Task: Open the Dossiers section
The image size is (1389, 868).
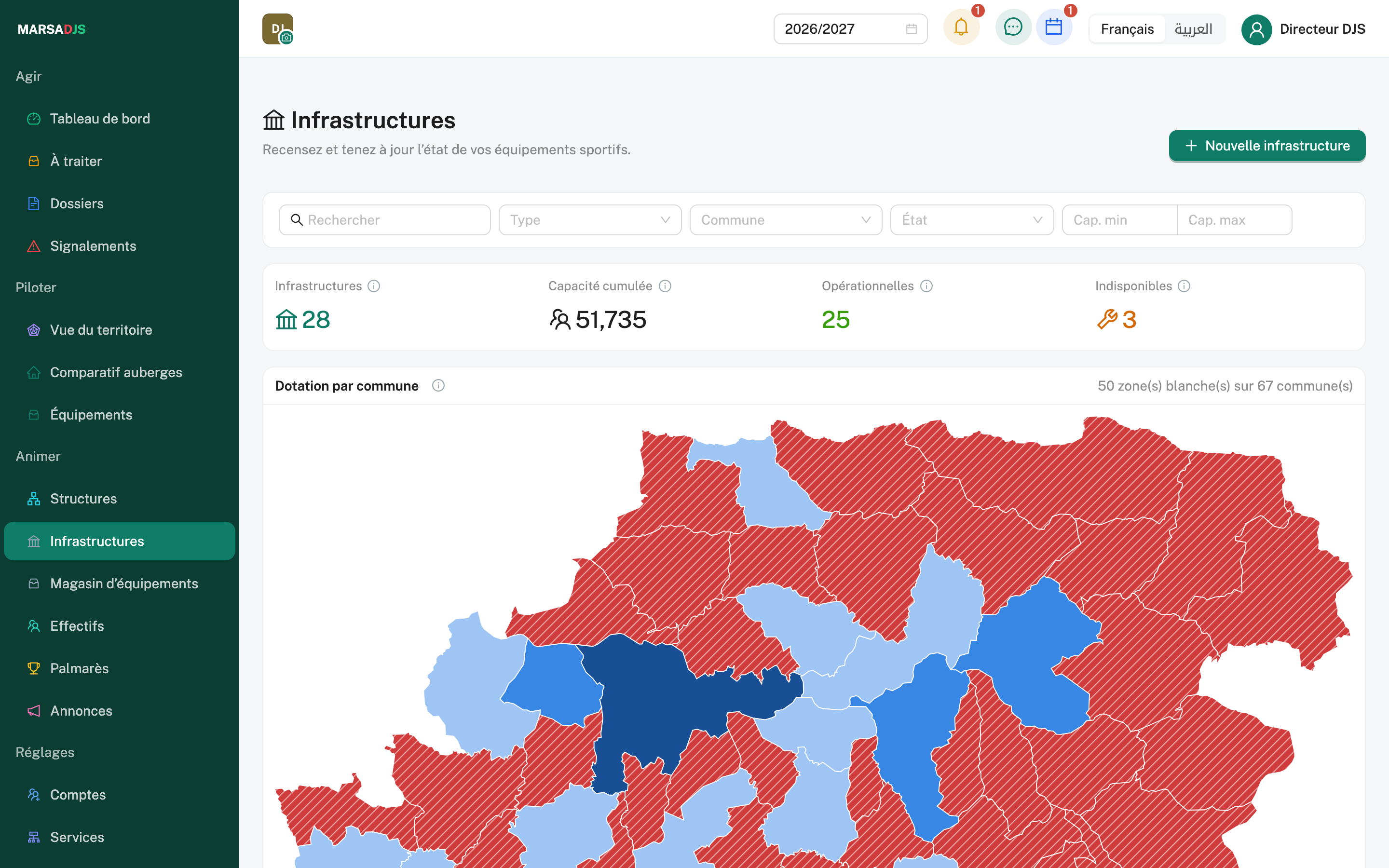Action: (x=120, y=204)
